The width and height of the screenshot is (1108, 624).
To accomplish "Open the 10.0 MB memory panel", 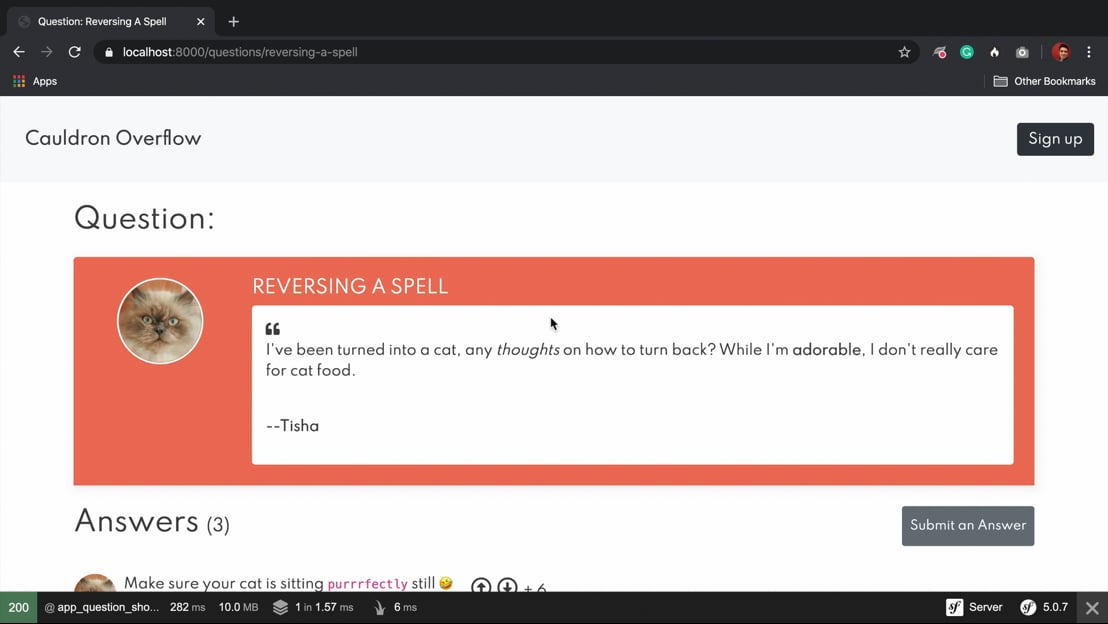I will point(238,608).
